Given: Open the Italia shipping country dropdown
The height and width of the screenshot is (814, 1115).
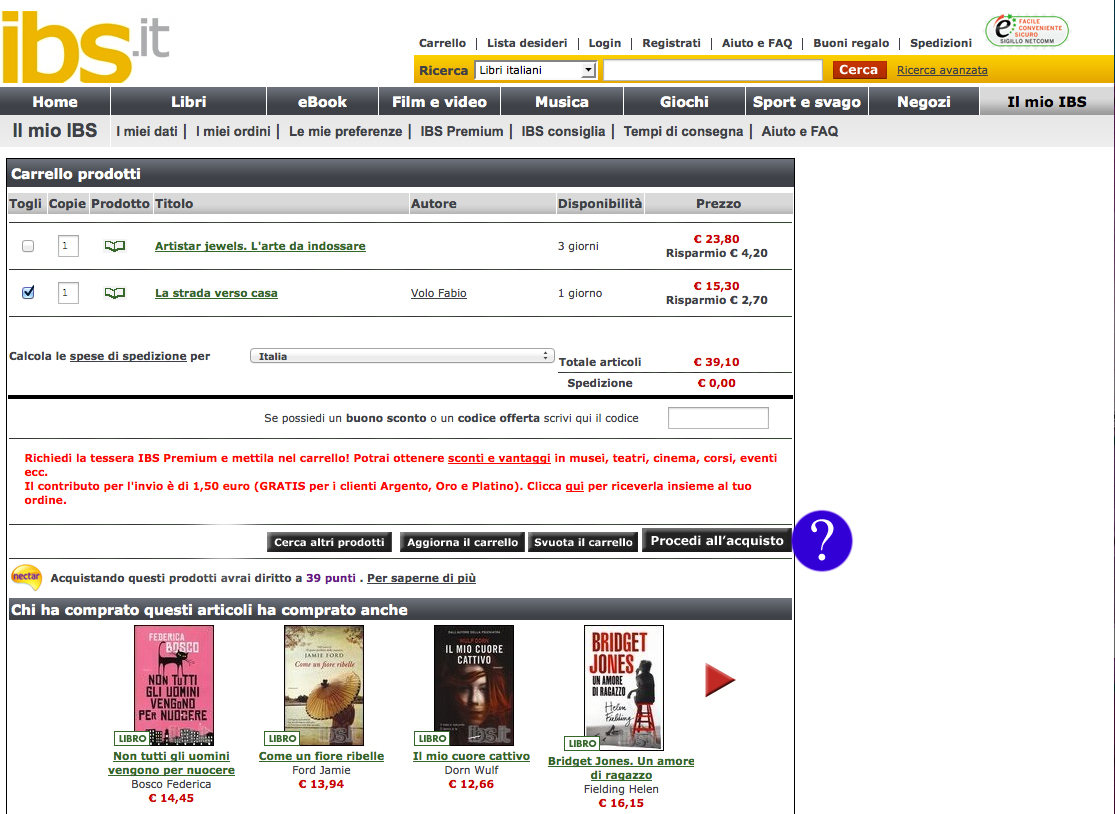Looking at the screenshot, I should pyautogui.click(x=401, y=356).
